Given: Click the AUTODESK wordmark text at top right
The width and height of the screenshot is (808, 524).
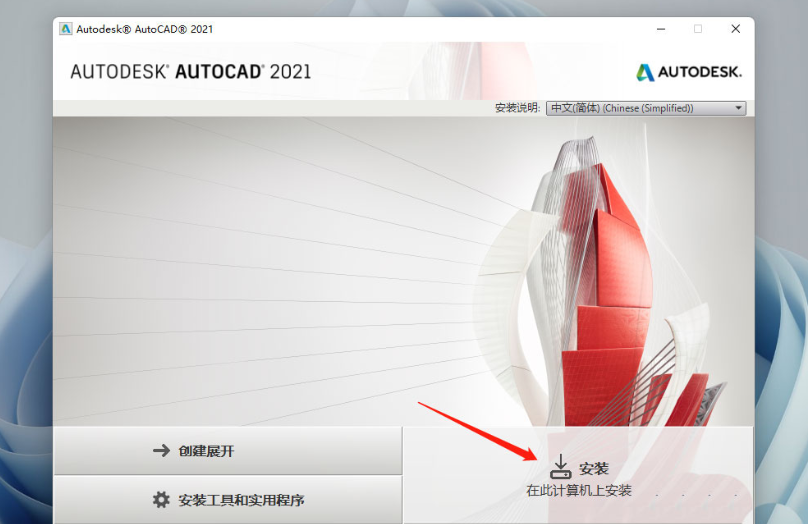Looking at the screenshot, I should [x=700, y=72].
